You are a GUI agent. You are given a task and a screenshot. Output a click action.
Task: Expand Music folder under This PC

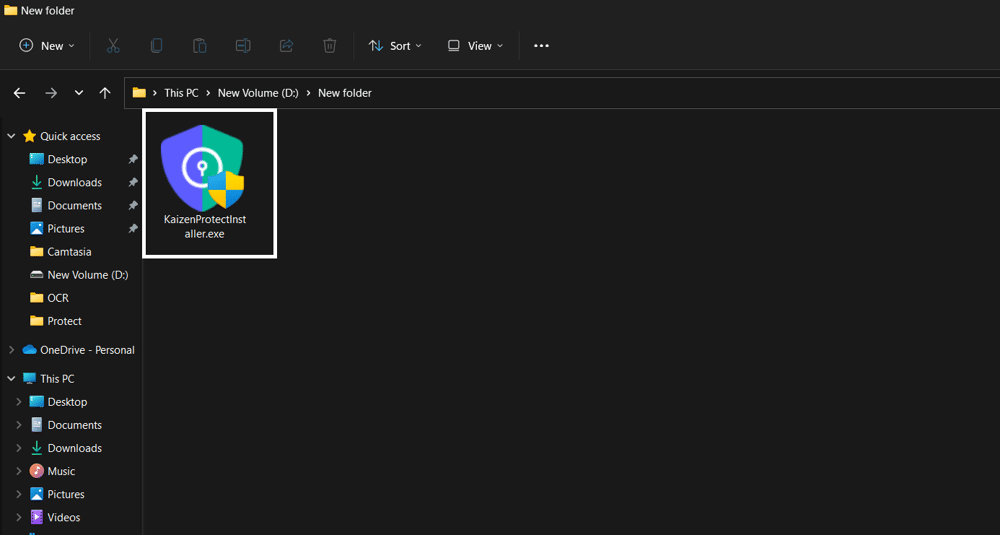pos(18,471)
